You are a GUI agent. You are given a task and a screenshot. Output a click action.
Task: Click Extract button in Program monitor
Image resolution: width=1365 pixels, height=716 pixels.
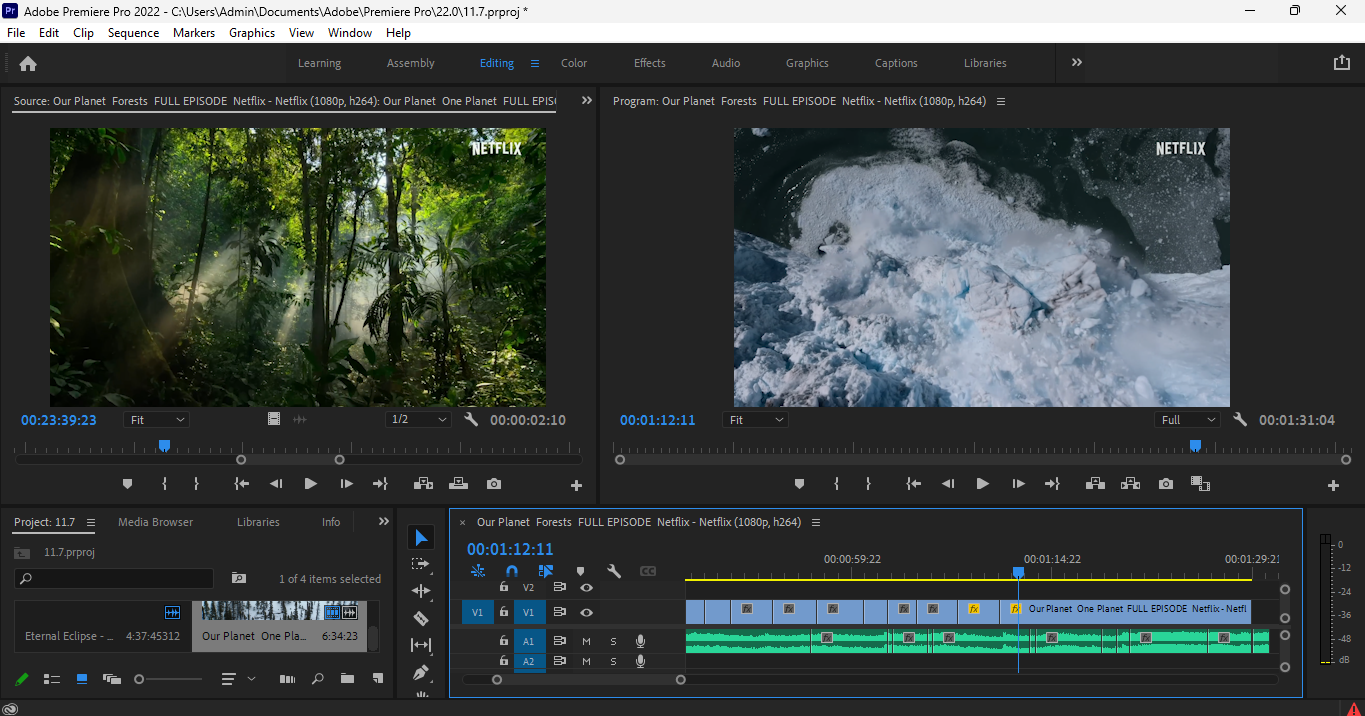[1130, 484]
